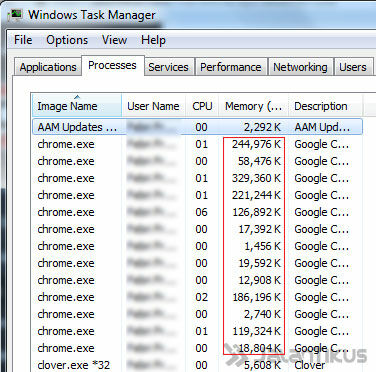This screenshot has height=372, width=376.
Task: Select the Processes tab
Action: coord(112,65)
